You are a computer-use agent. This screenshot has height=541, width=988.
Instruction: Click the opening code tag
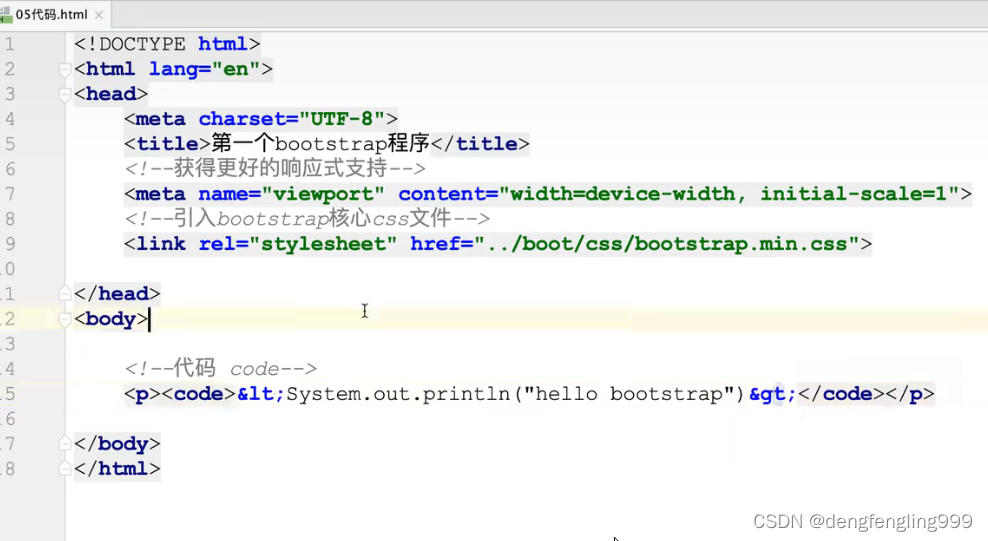[198, 394]
